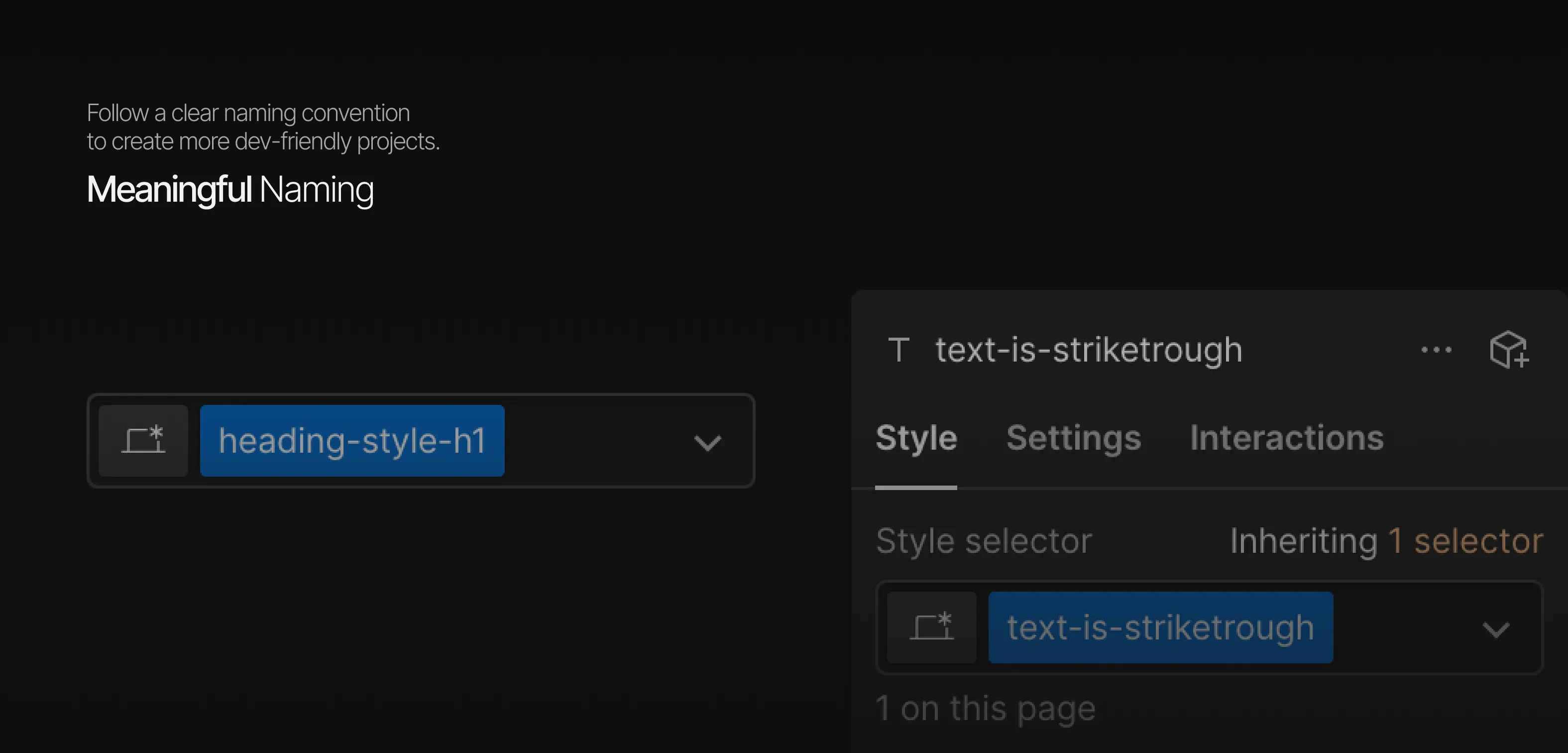Click the orange "1 selector" link
This screenshot has width=1568, height=753.
pos(1465,541)
